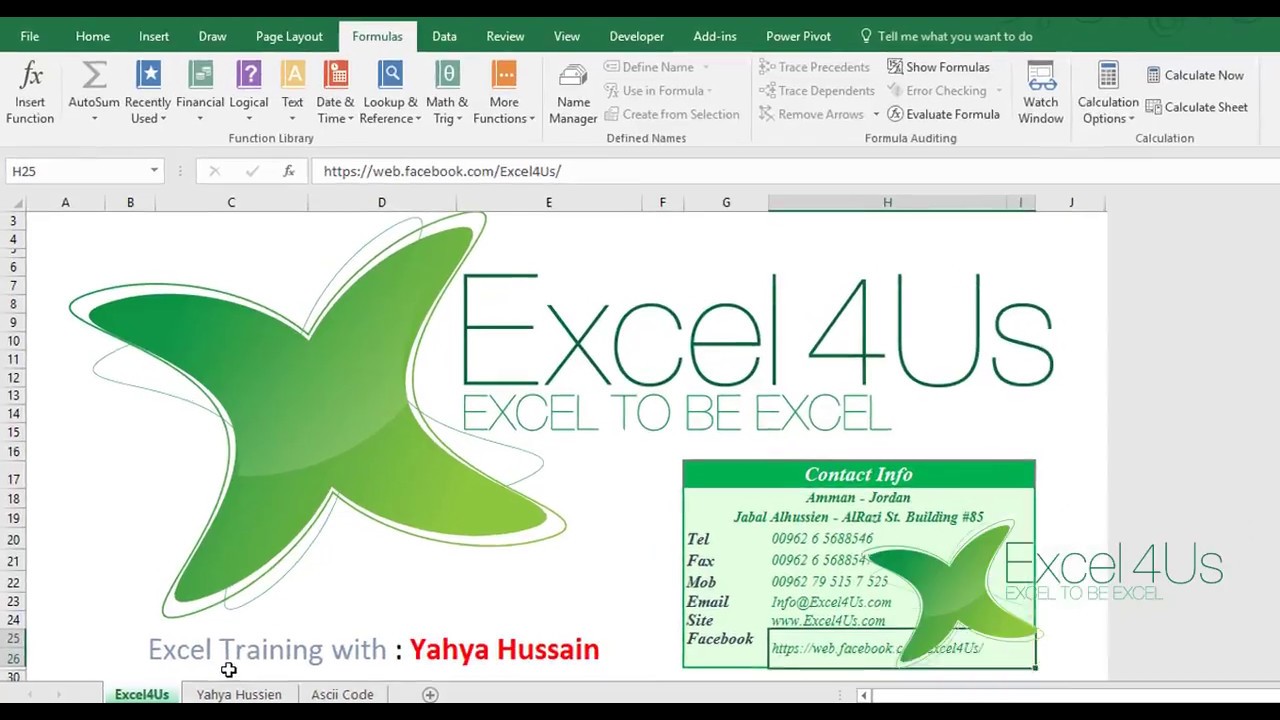Click the fx Insert Function button in formula bar

click(288, 171)
